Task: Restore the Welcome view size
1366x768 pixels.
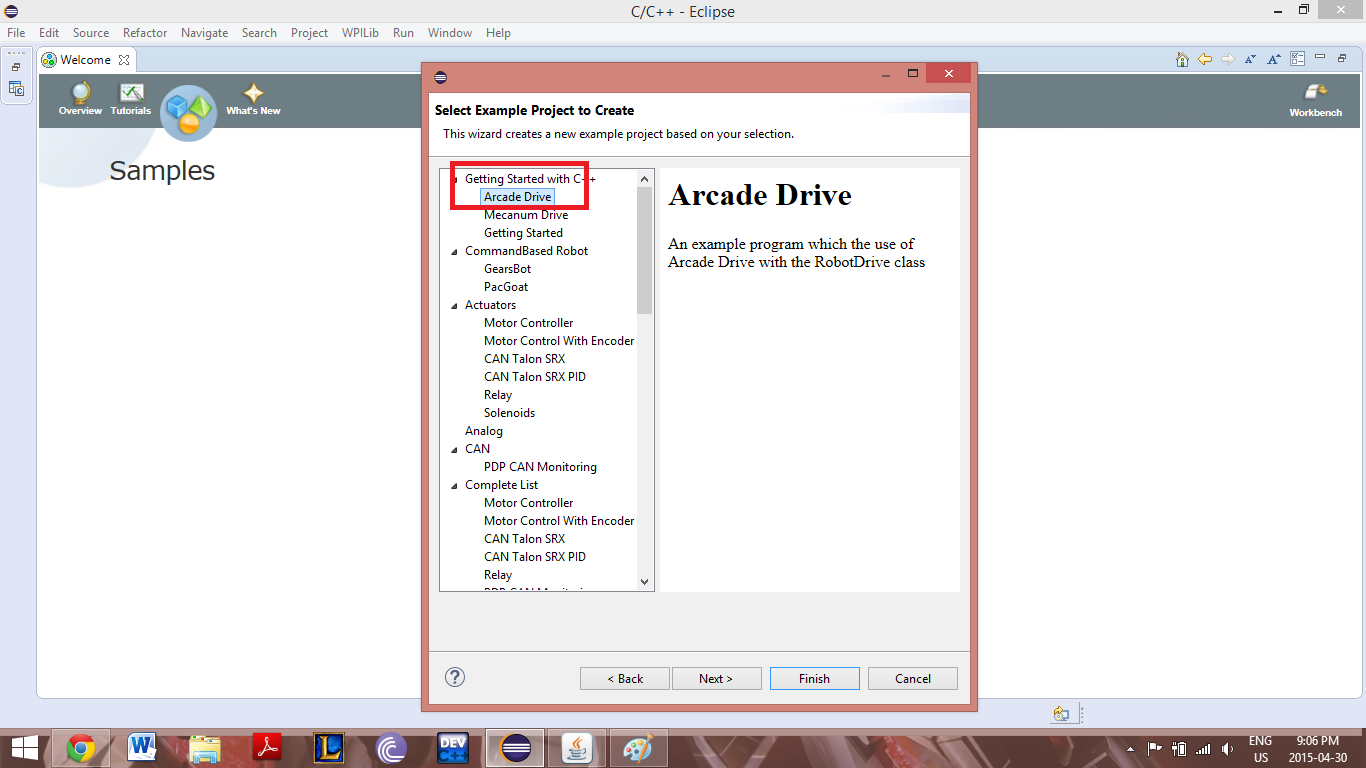Action: coord(1341,57)
